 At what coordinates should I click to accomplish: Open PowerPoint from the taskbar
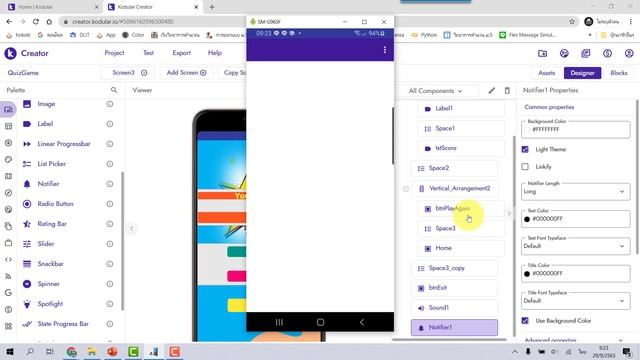tap(113, 351)
